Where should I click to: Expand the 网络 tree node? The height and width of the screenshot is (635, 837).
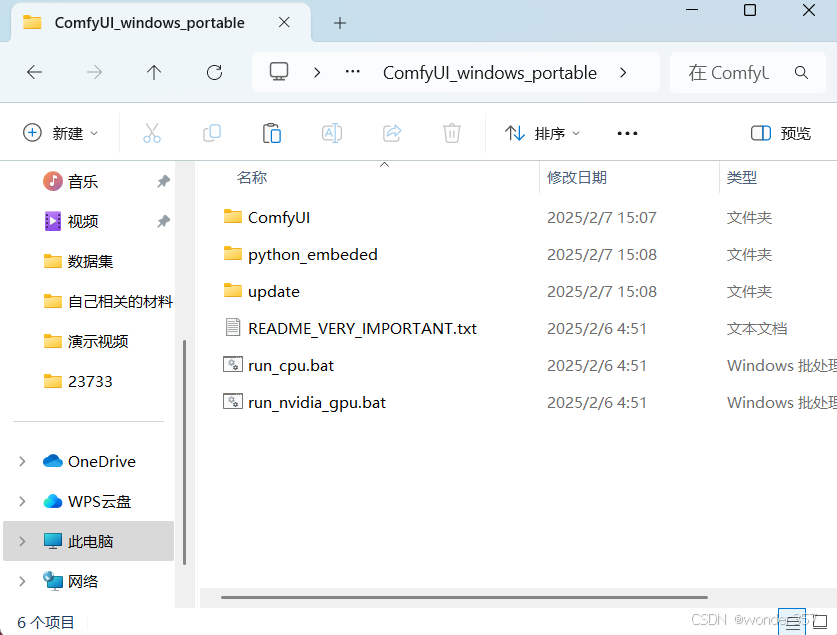point(22,581)
